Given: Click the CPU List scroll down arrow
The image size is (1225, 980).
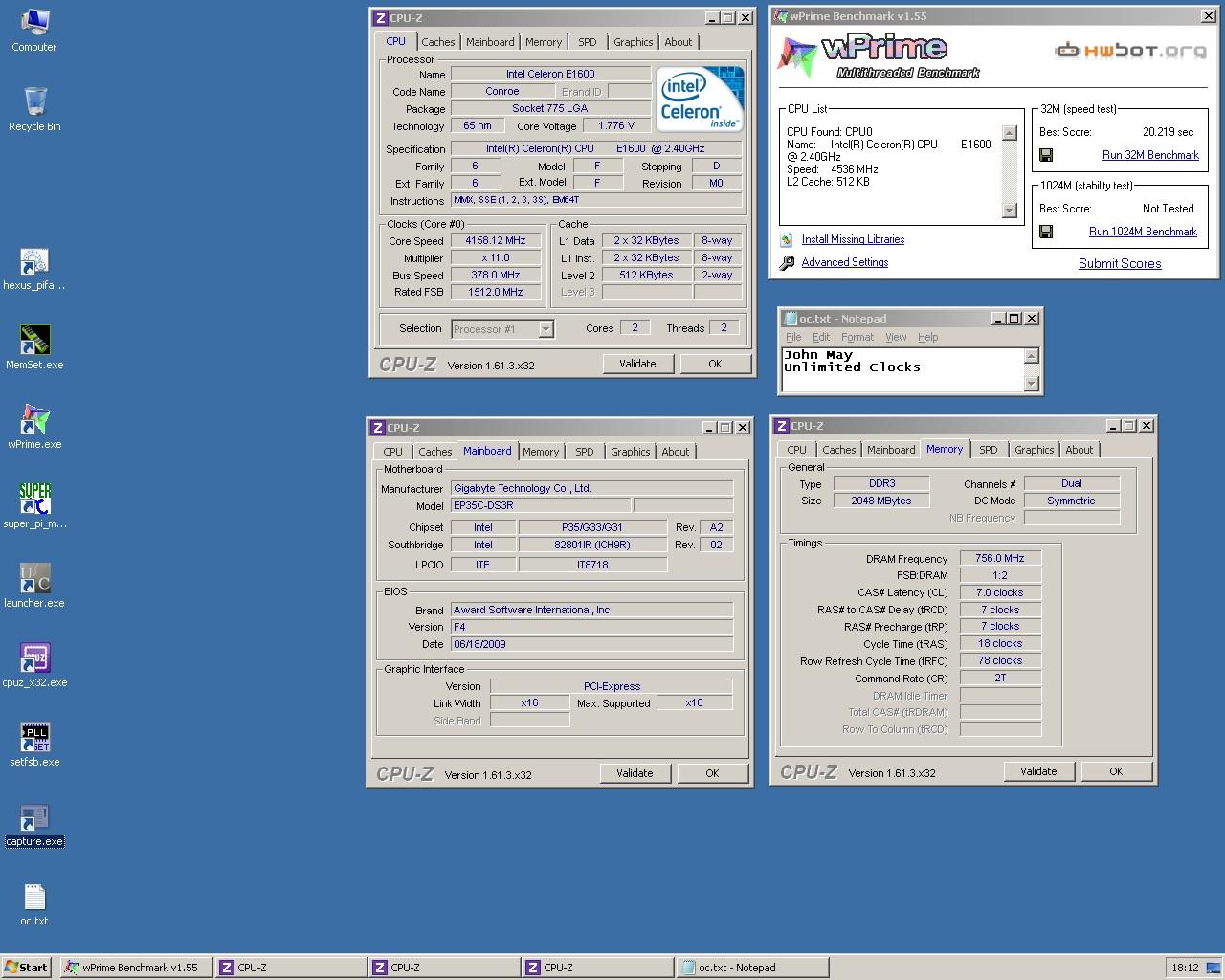Looking at the screenshot, I should point(1010,211).
